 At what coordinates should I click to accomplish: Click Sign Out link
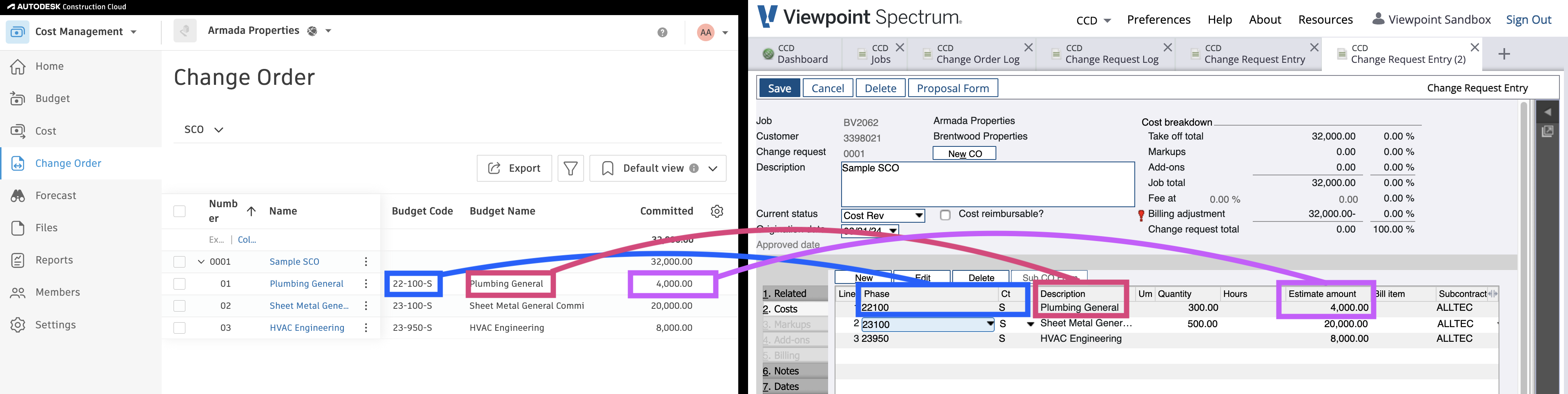tap(1528, 20)
